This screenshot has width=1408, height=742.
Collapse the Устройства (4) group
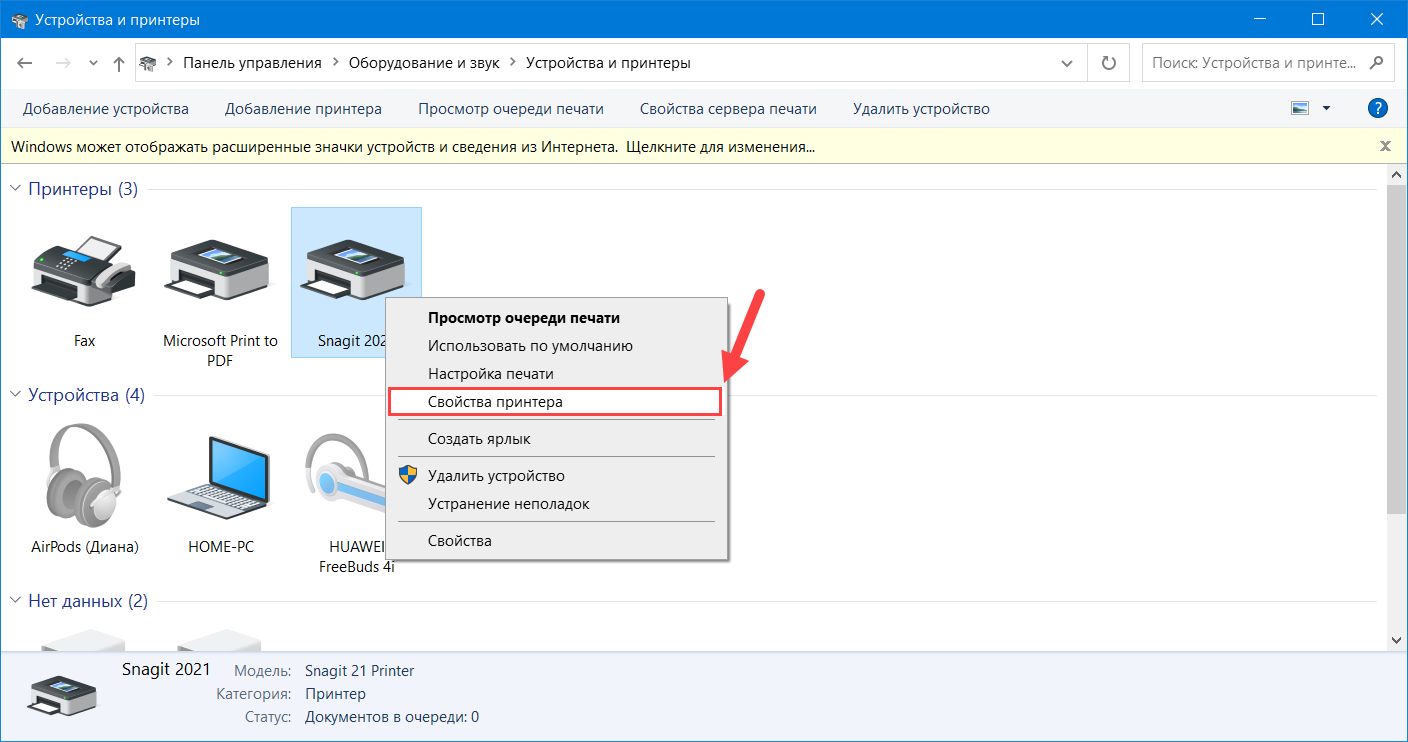(x=16, y=395)
